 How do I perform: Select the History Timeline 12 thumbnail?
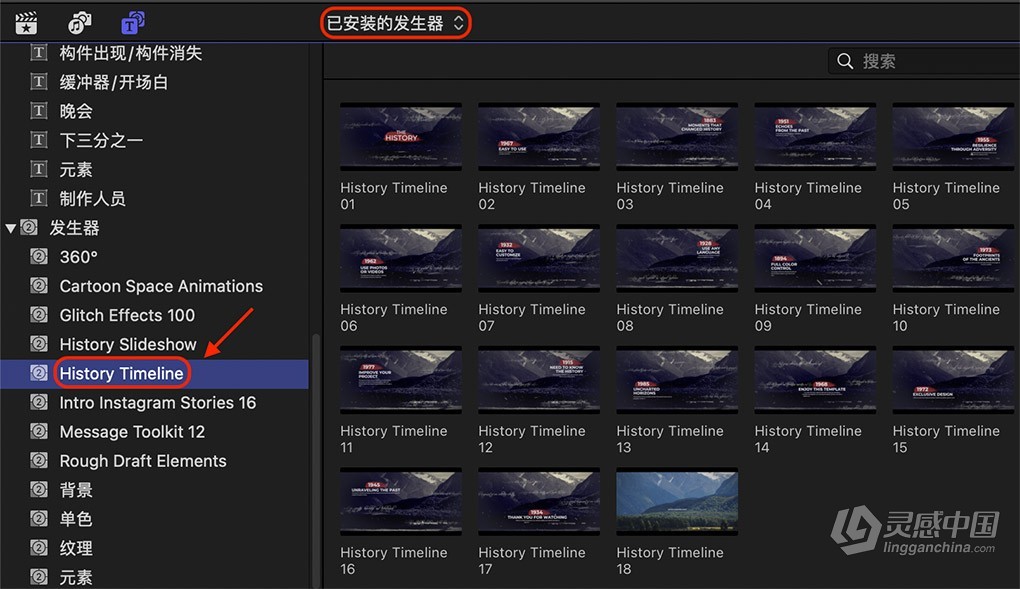(539, 380)
